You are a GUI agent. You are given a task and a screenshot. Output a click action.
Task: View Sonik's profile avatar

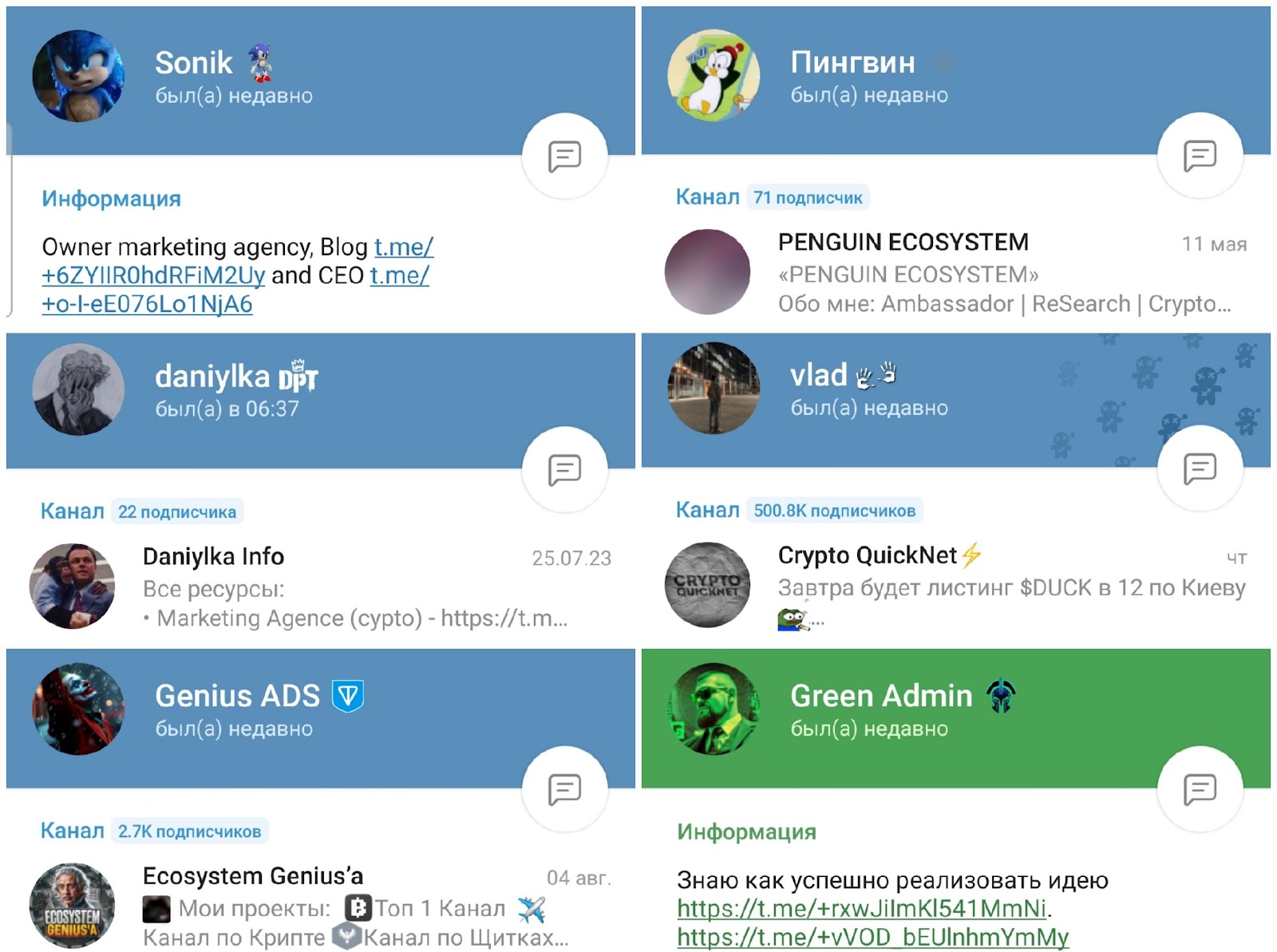tap(78, 76)
